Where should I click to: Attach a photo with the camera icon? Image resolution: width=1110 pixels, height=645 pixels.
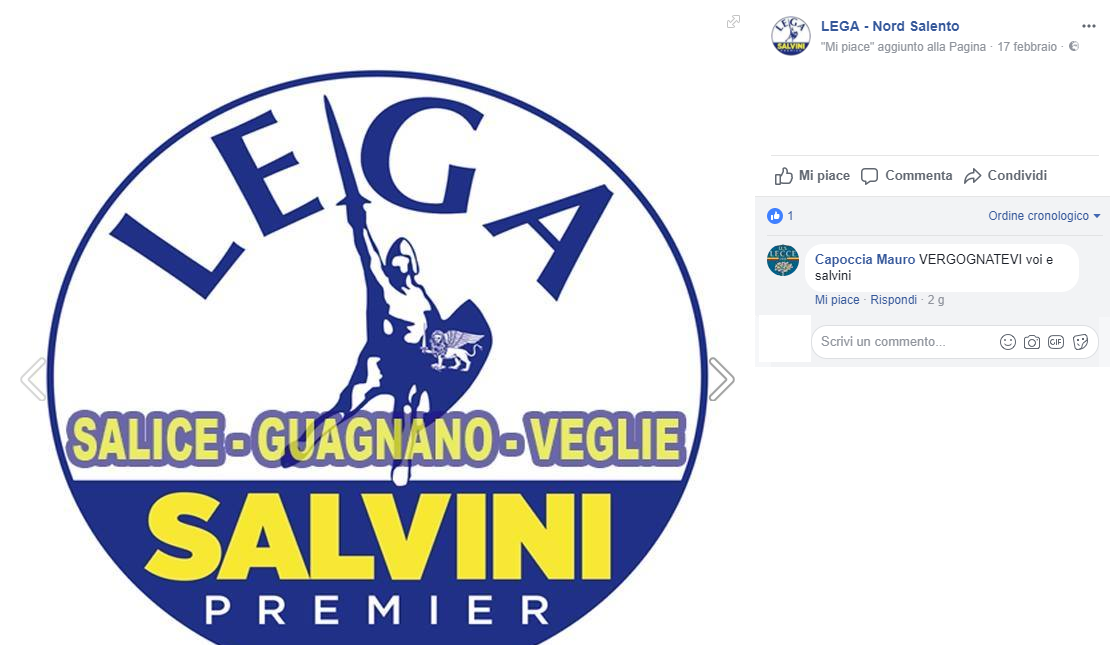1031,342
